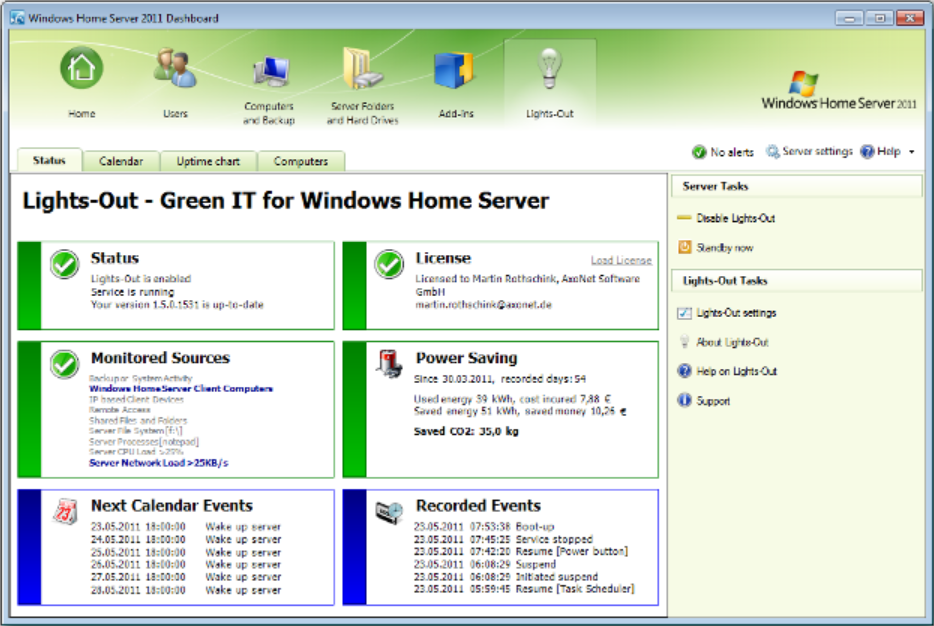Open Help on Lights-Out link
Image resolution: width=934 pixels, height=626 pixels.
click(x=737, y=371)
